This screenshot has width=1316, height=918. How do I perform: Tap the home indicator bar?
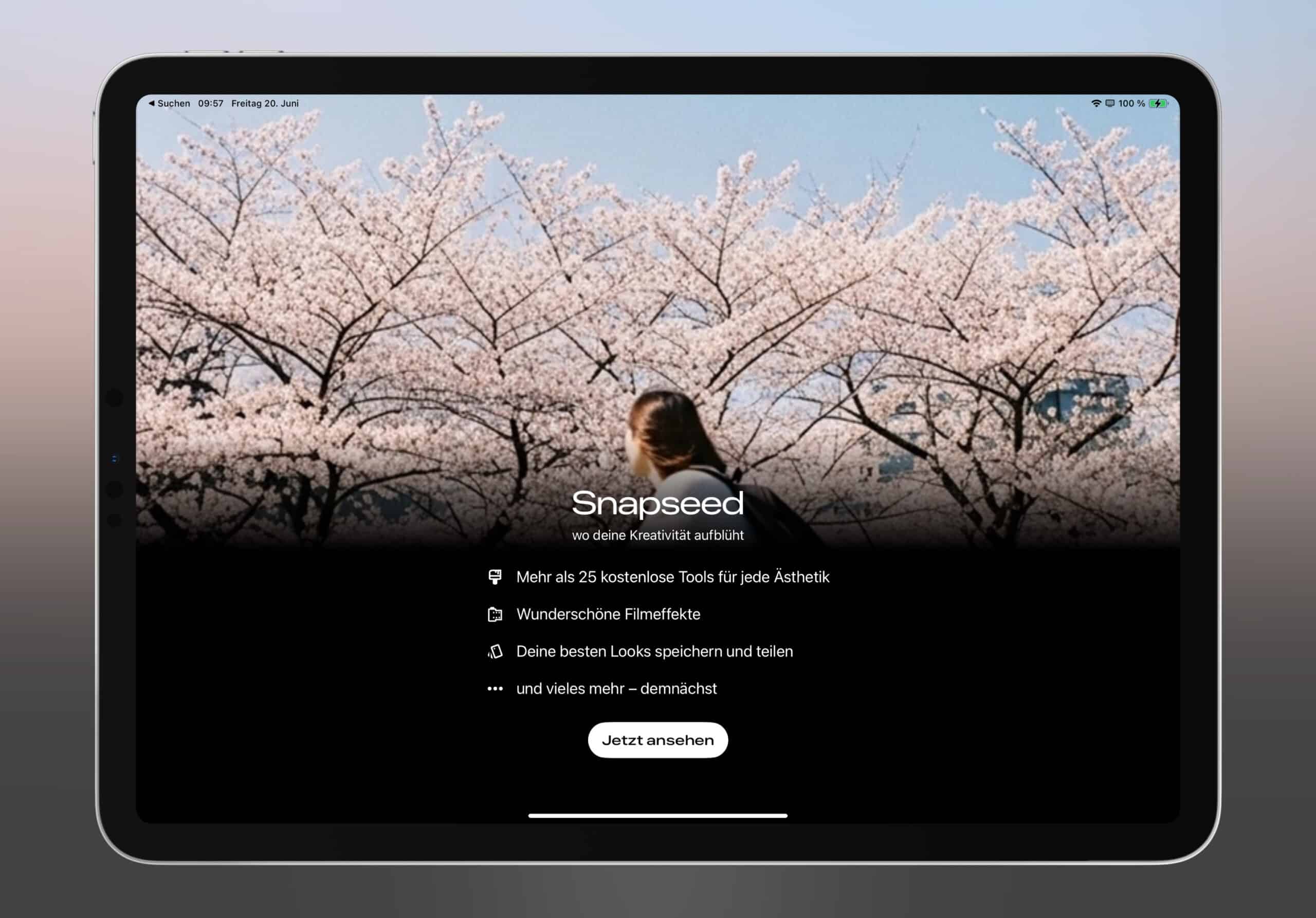[x=657, y=815]
